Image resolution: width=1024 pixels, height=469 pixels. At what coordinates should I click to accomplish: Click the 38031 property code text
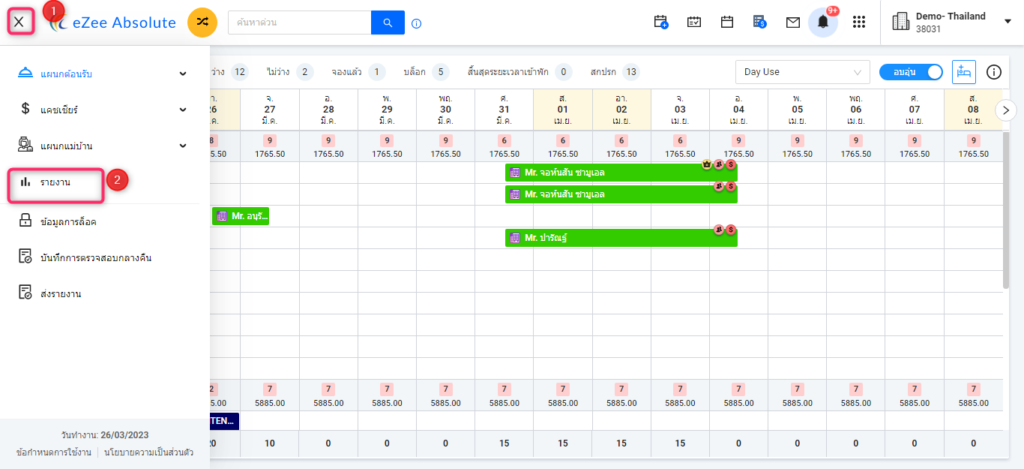tap(928, 29)
